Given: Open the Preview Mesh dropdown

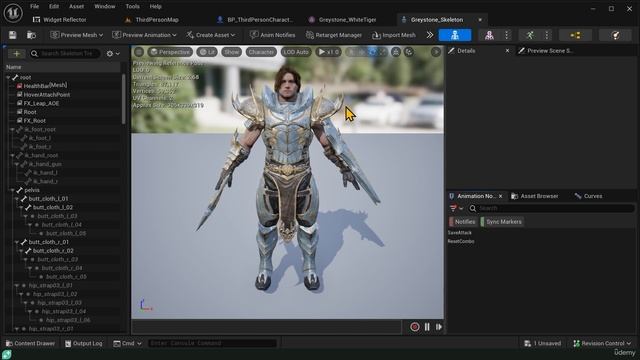Looking at the screenshot, I should pos(76,35).
